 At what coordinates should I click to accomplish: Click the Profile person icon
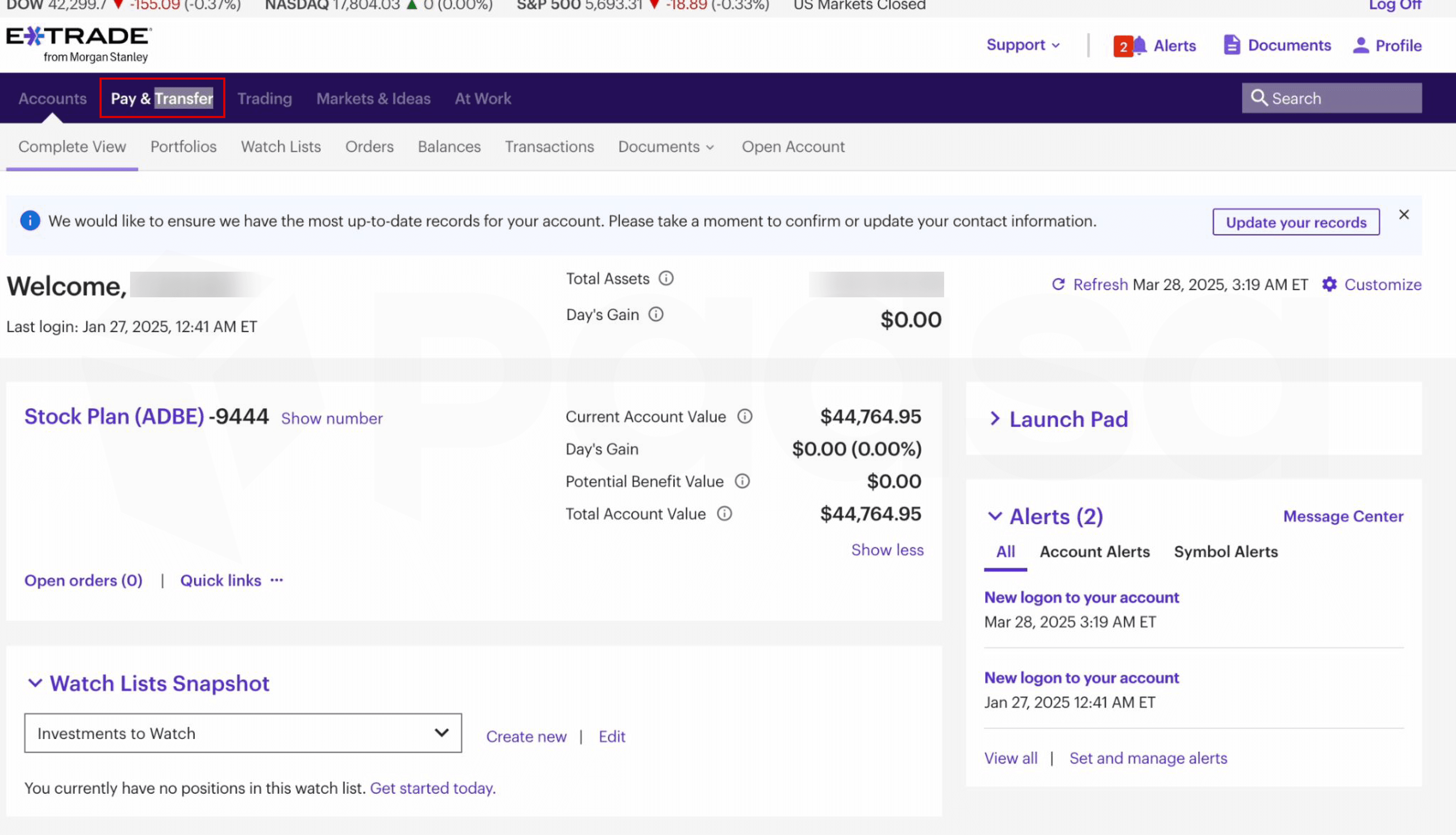pos(1360,45)
